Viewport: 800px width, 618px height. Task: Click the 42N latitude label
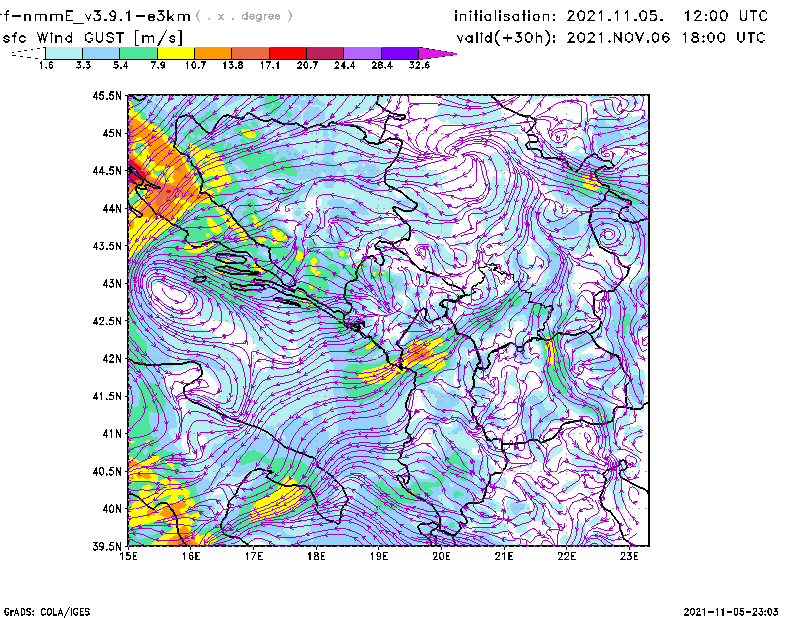112,359
